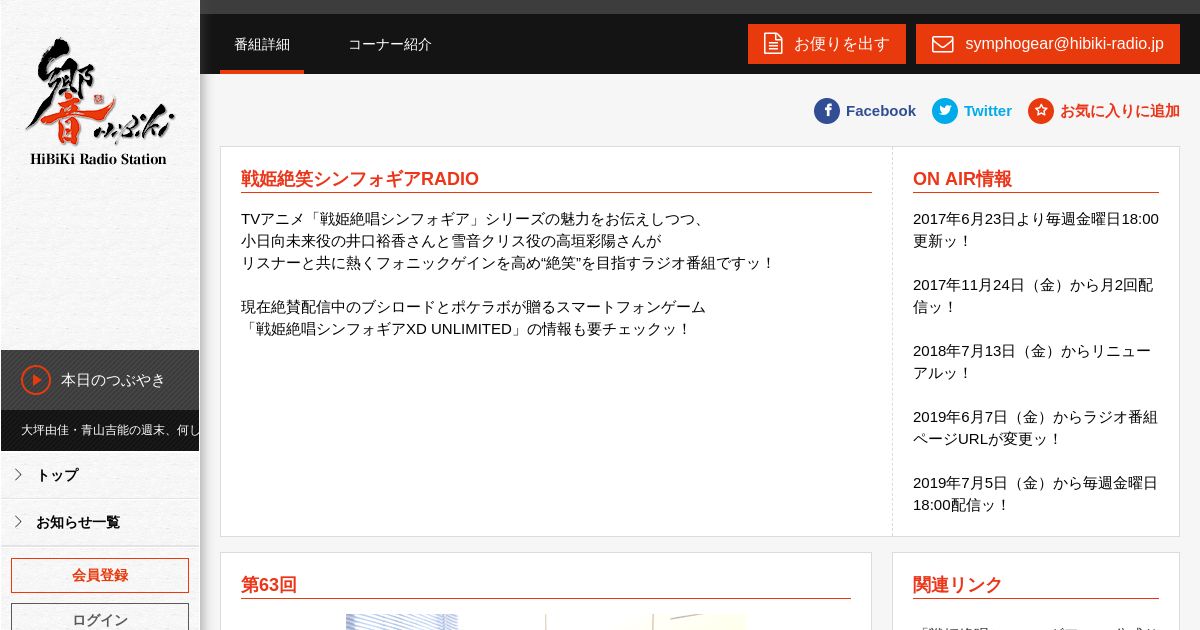Click the 戦姫絶笑シンフォギアRADIO heading
The width and height of the screenshot is (1200, 630).
(x=360, y=179)
